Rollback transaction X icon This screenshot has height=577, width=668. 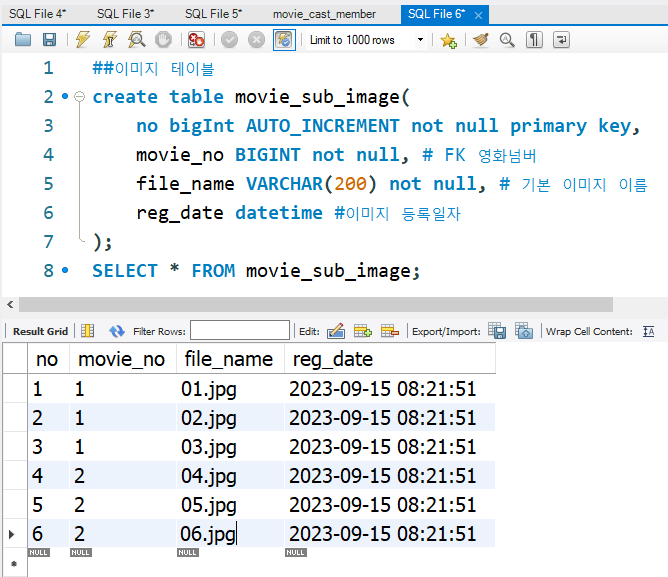[x=256, y=40]
